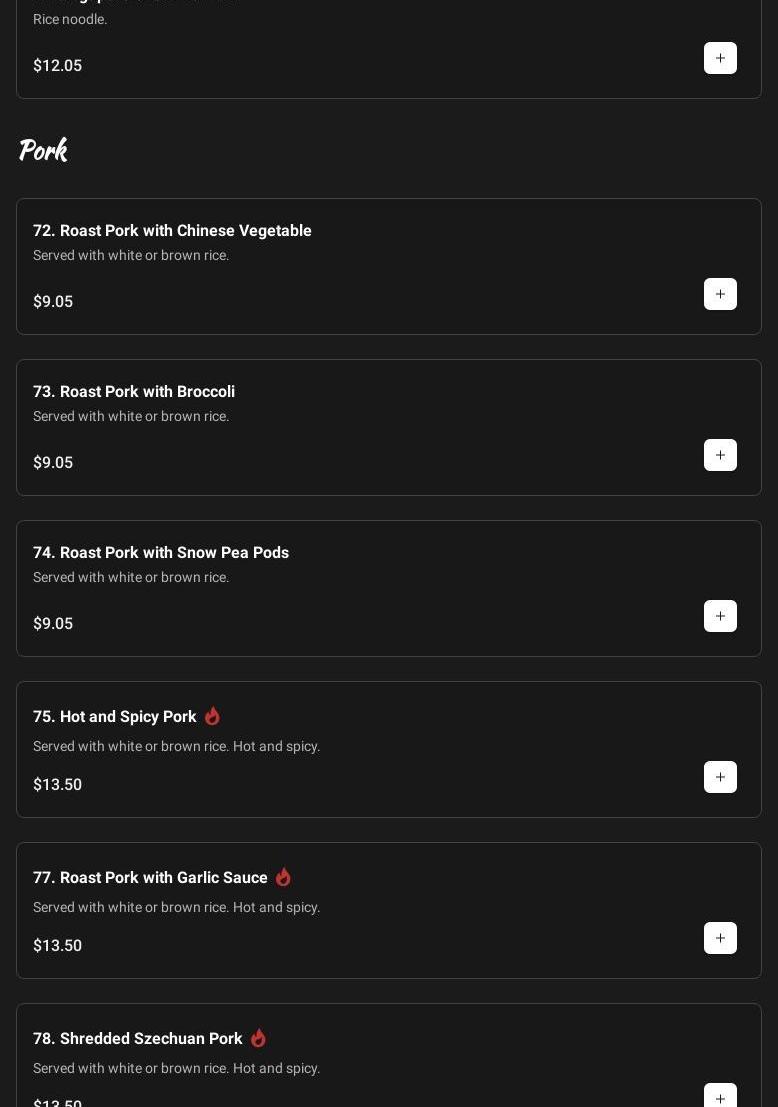Click the spicy flame icon on item 75
Image resolution: width=778 pixels, height=1107 pixels.
click(x=212, y=716)
